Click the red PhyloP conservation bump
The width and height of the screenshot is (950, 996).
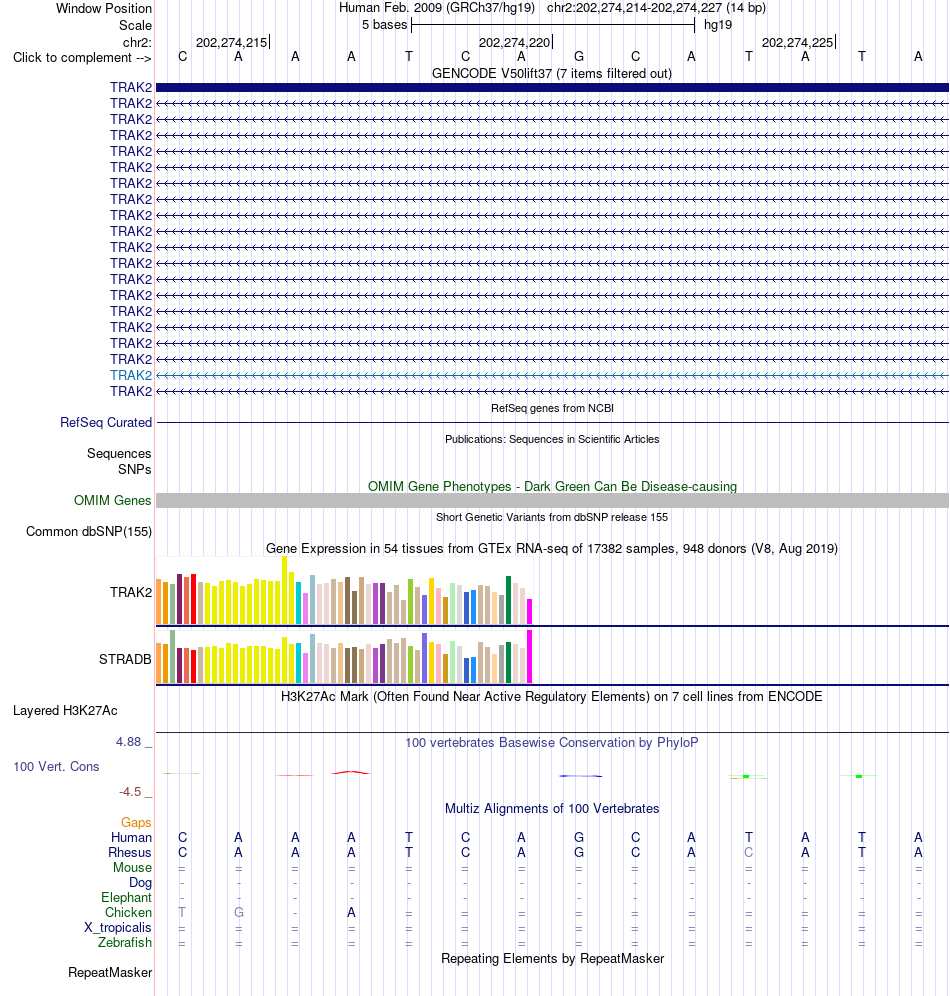click(351, 772)
